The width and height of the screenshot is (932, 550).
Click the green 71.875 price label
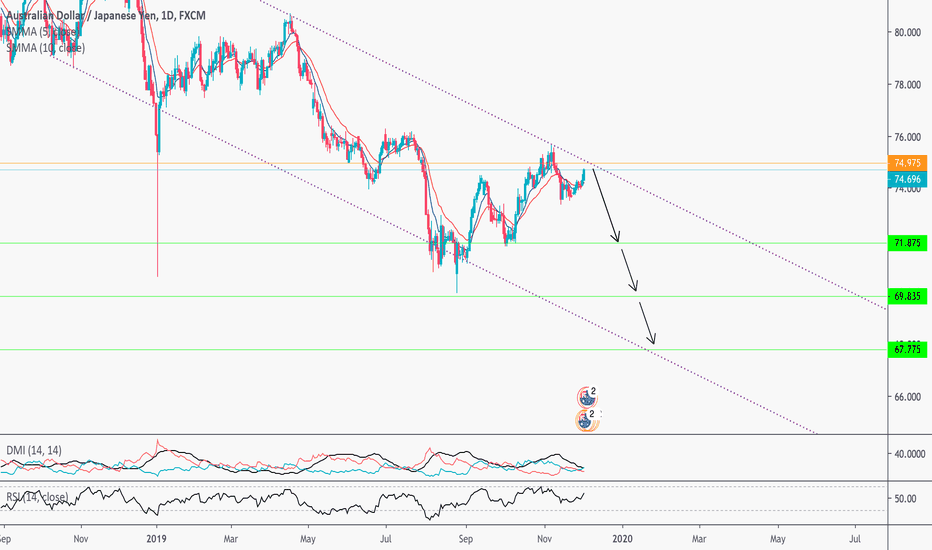click(908, 243)
